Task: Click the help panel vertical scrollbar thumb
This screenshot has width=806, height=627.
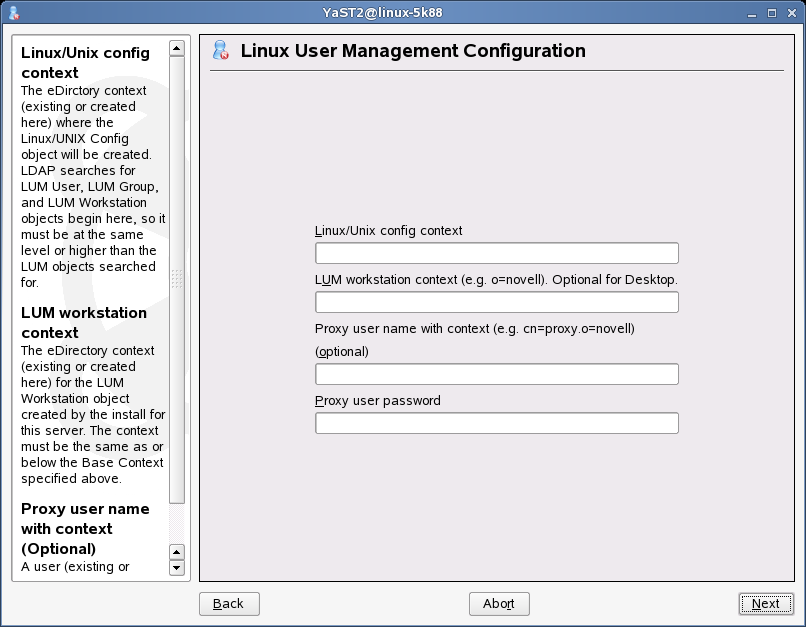Action: tap(177, 280)
